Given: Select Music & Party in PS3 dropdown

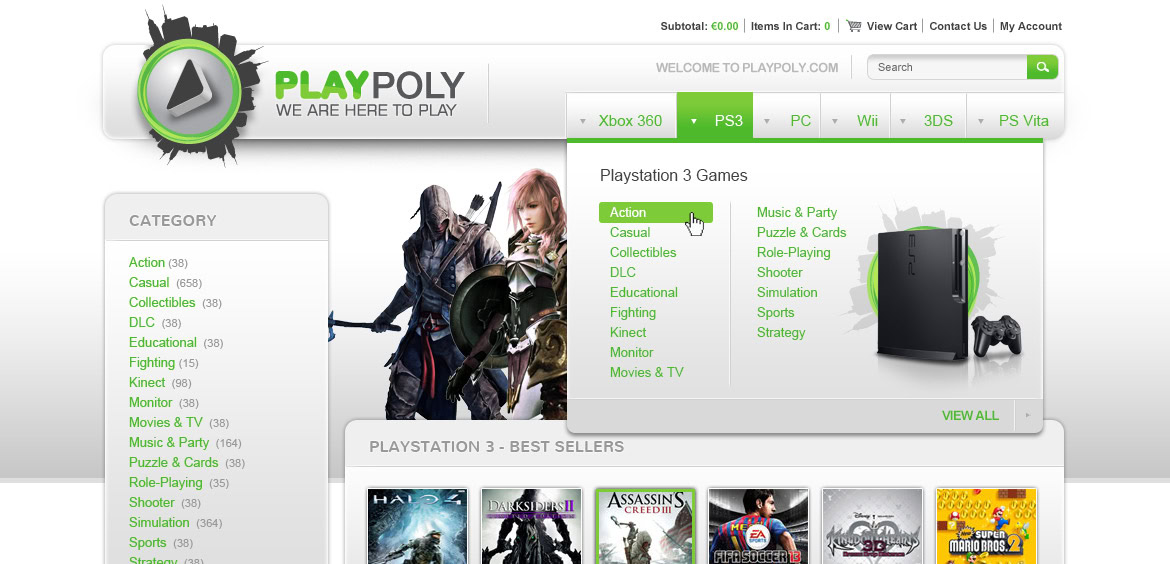Looking at the screenshot, I should point(797,213).
